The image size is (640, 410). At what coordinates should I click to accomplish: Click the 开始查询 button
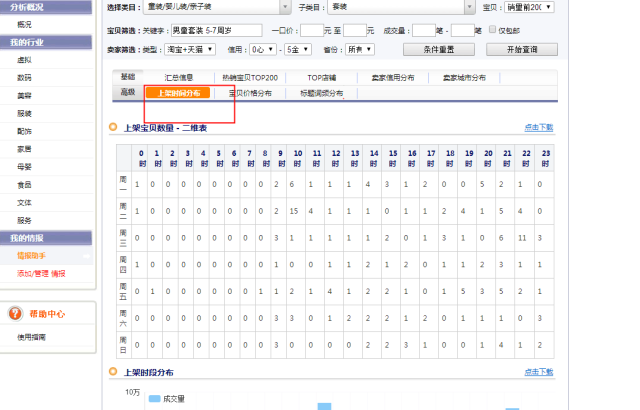click(x=522, y=49)
